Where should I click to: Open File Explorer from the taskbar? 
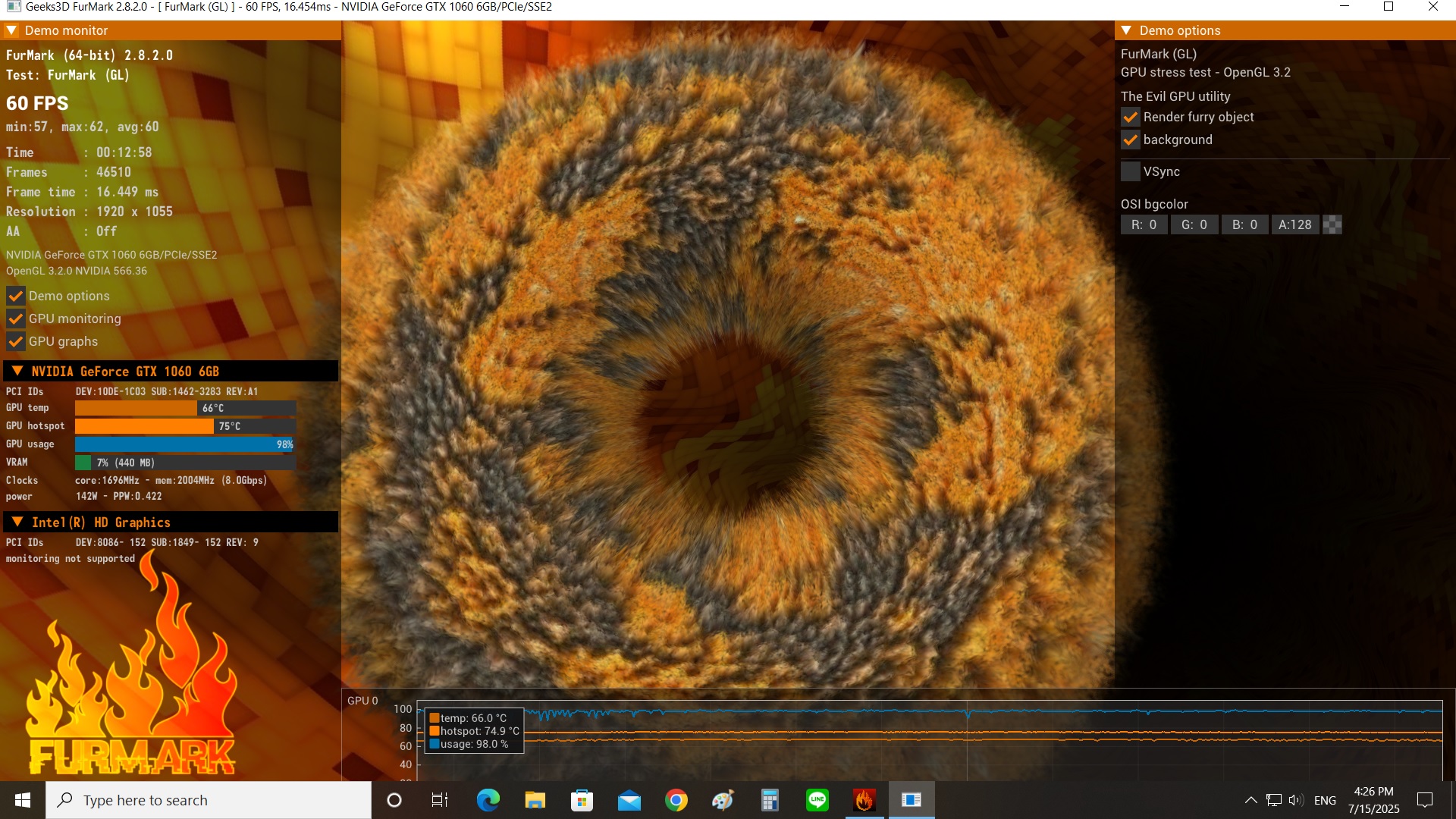click(535, 800)
